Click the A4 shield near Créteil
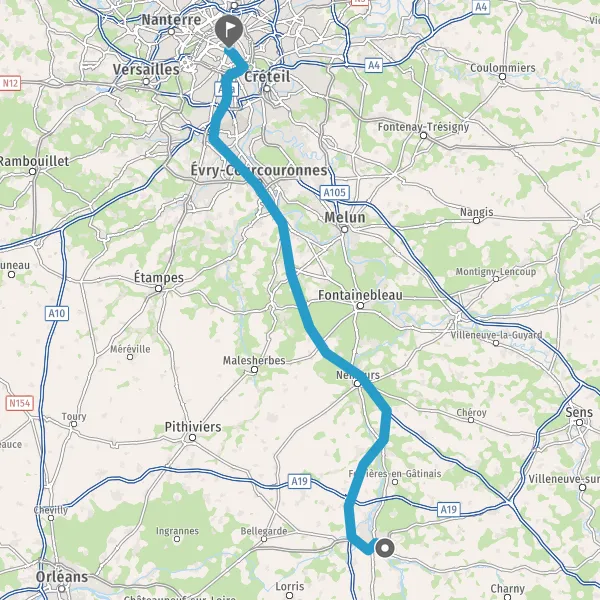600x600 pixels. click(x=373, y=65)
